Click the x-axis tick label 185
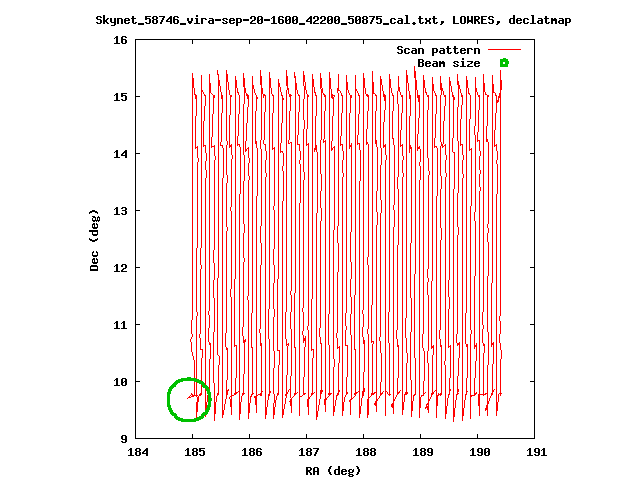This screenshot has width=640, height=480. (x=195, y=452)
